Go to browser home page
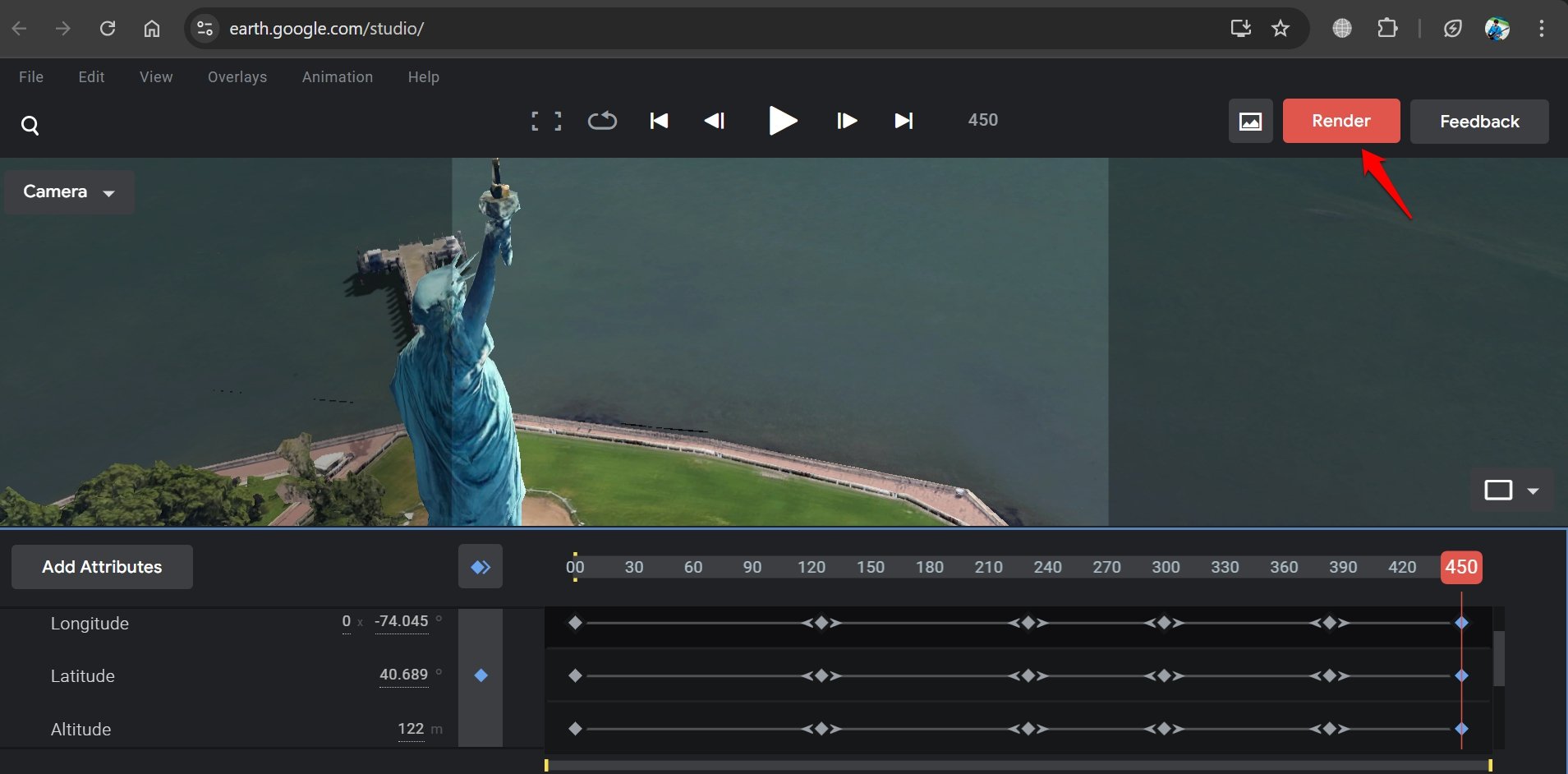The width and height of the screenshot is (1568, 774). 152,29
